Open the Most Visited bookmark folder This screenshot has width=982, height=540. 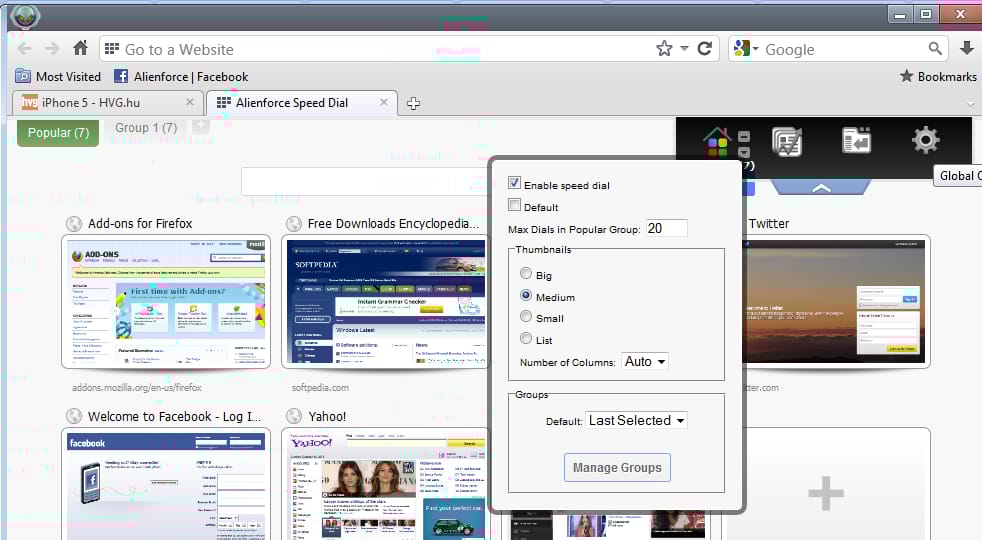[x=58, y=76]
